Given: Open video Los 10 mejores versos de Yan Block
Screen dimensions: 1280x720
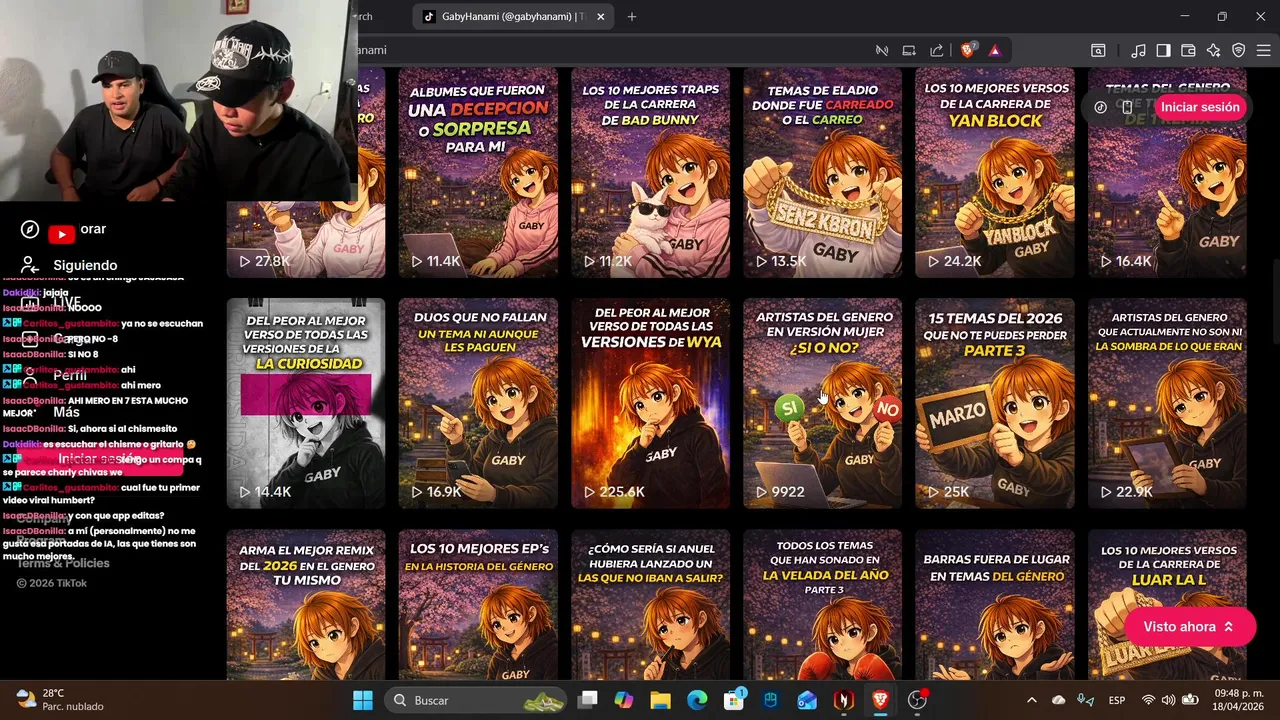Looking at the screenshot, I should (x=995, y=172).
